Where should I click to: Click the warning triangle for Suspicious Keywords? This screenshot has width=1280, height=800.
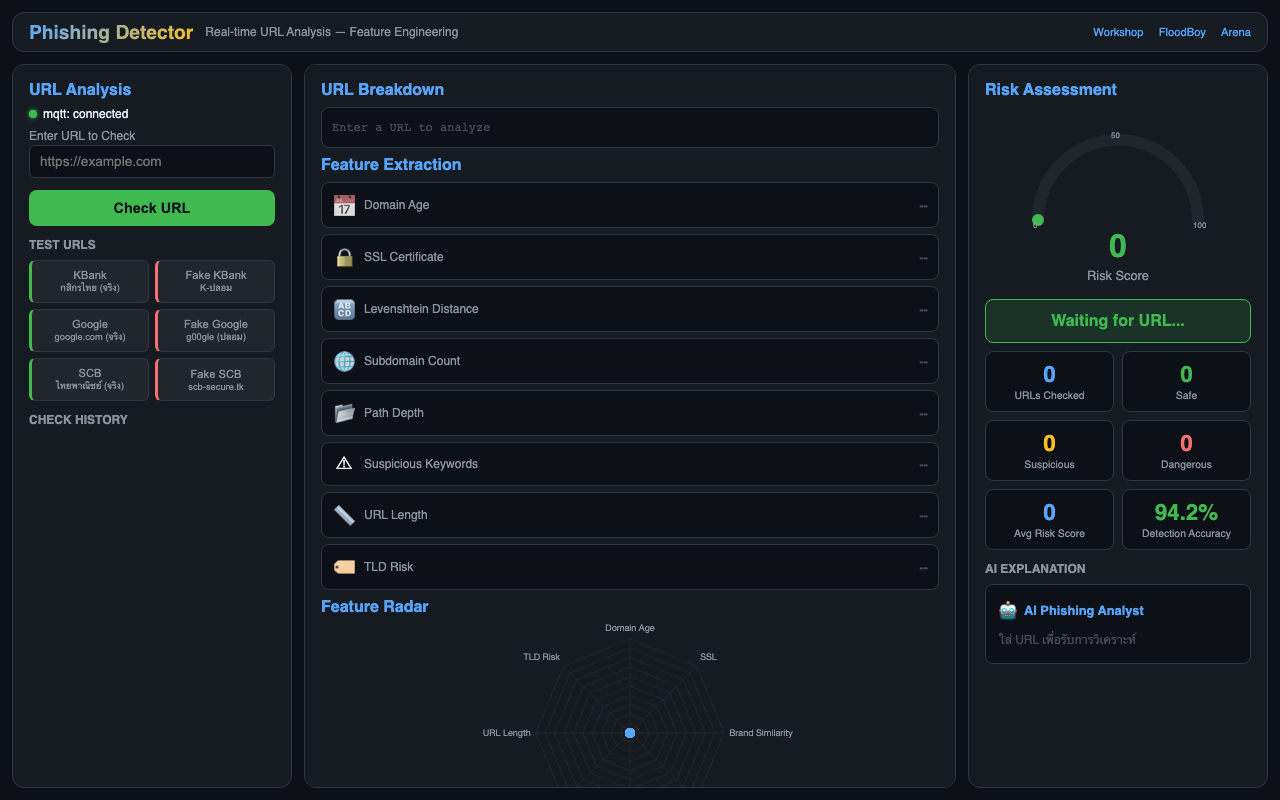(x=344, y=464)
